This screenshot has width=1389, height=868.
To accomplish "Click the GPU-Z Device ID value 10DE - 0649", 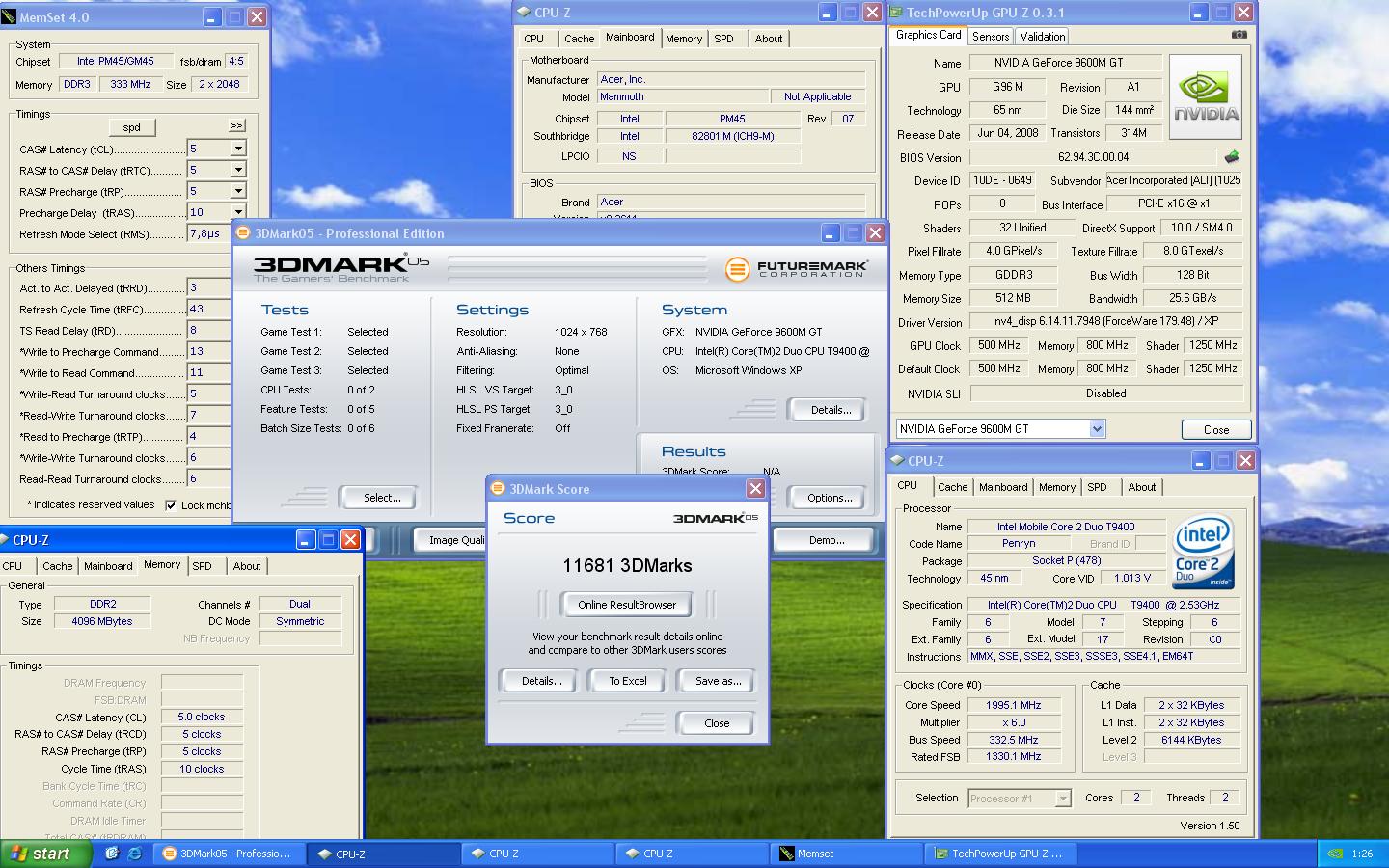I will pos(1002,180).
